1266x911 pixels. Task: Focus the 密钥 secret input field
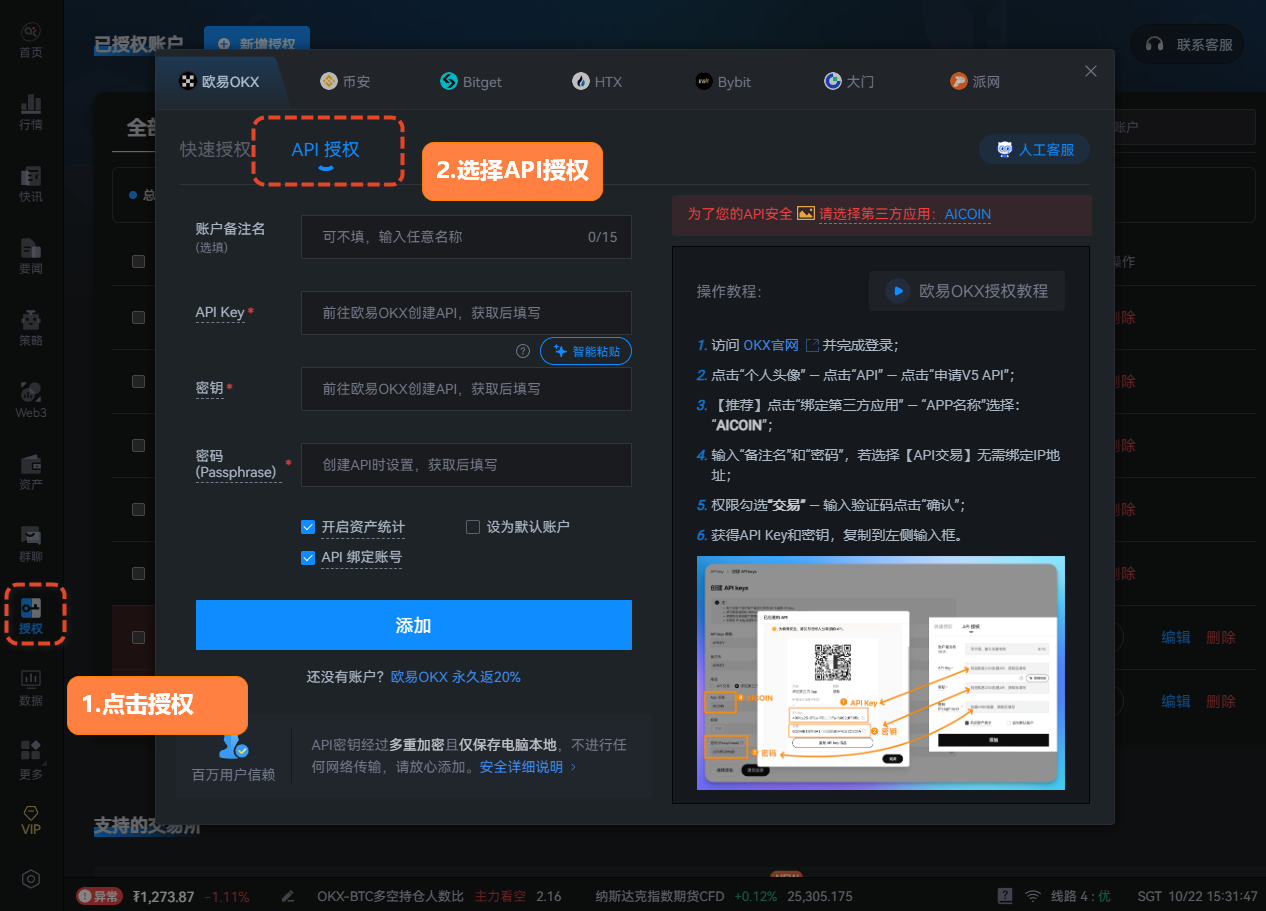click(466, 389)
